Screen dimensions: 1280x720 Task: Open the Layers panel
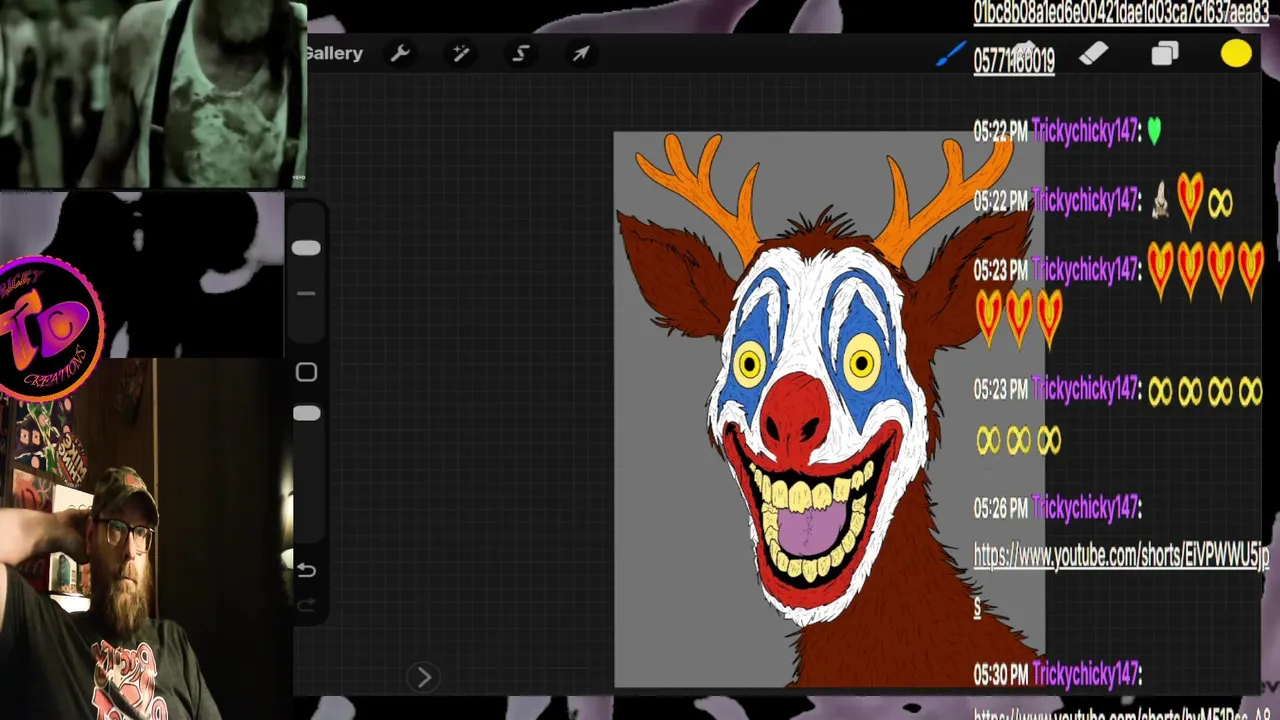point(1165,54)
